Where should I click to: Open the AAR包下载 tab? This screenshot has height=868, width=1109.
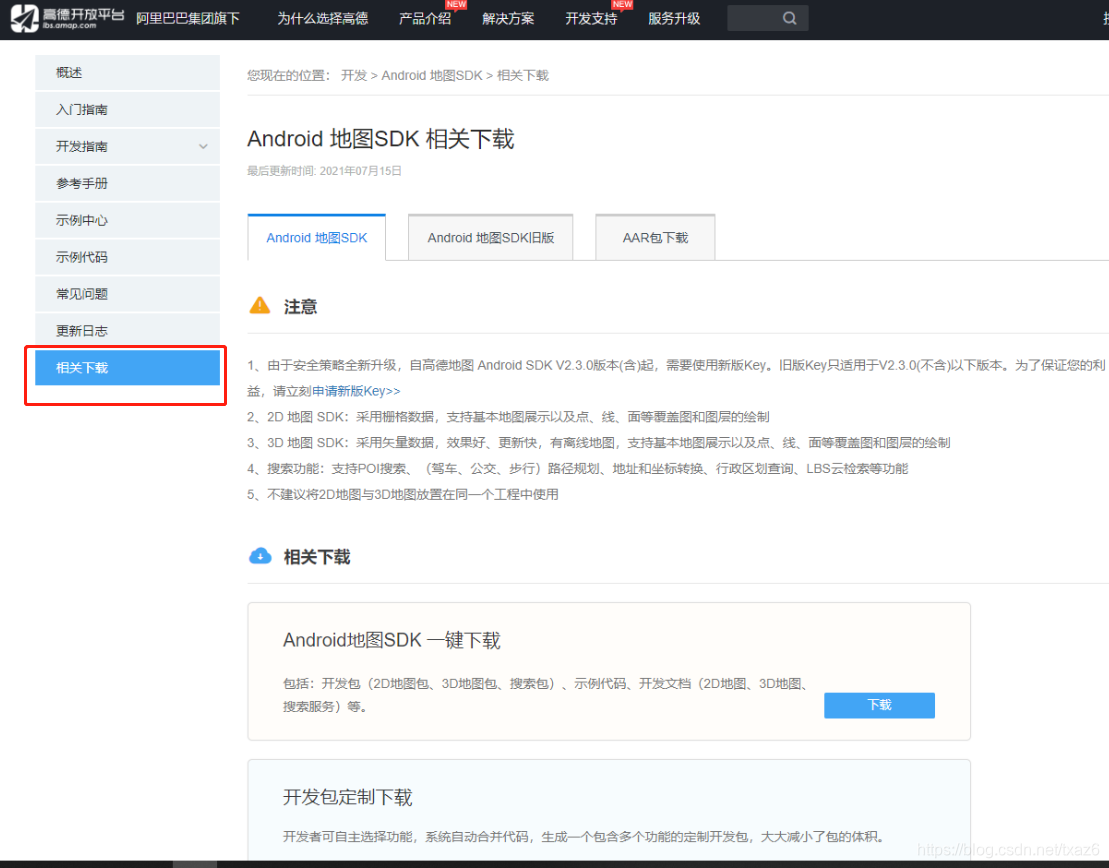coord(655,237)
